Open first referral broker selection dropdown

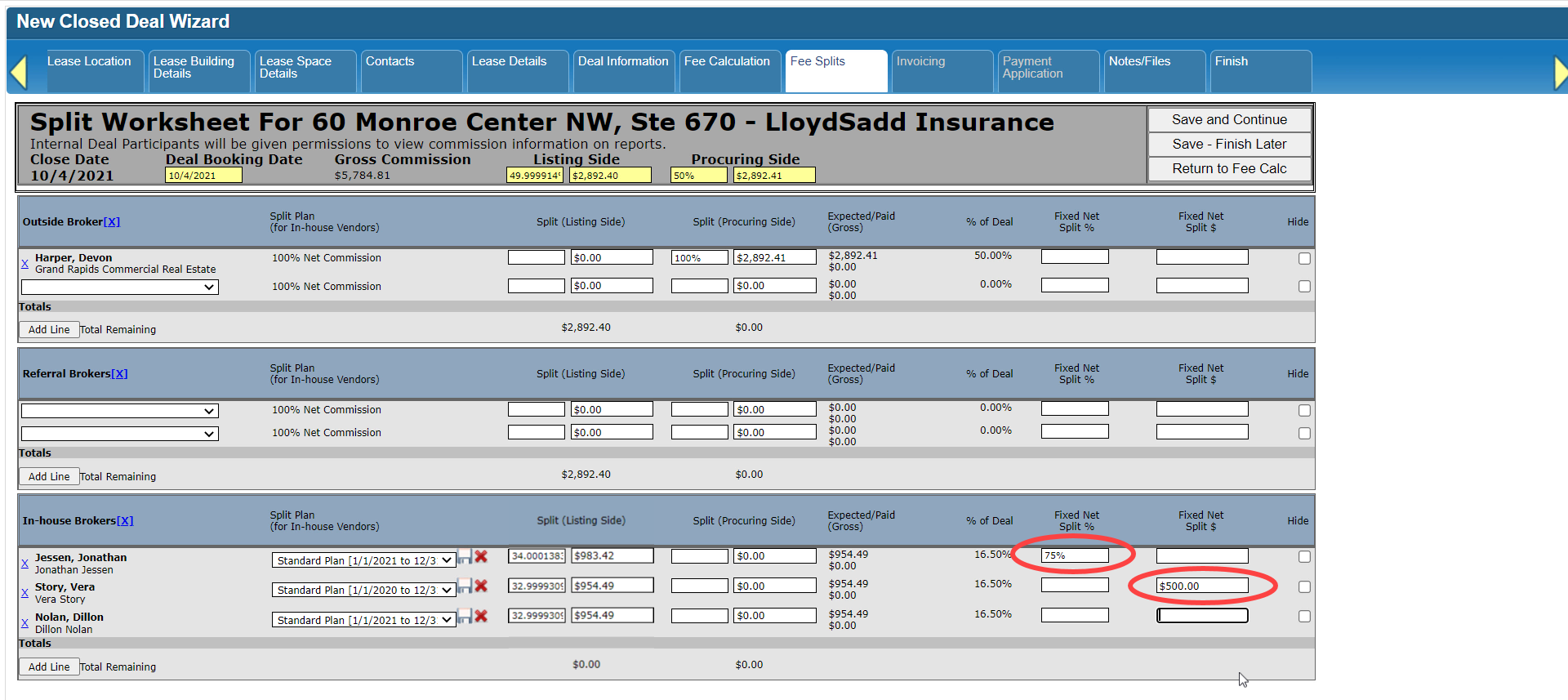(x=119, y=411)
